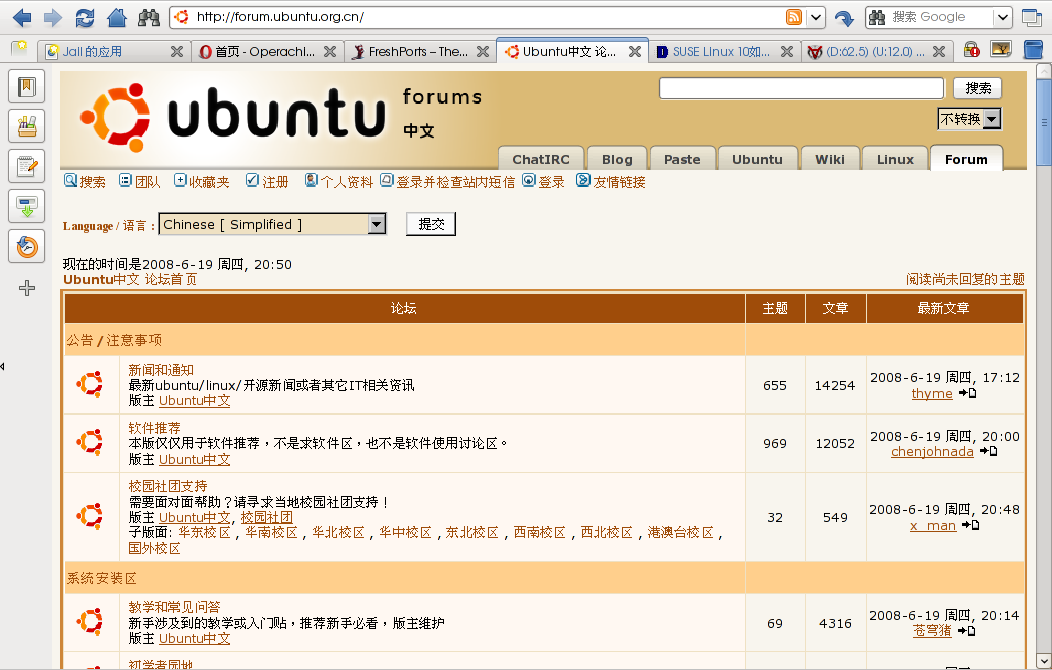Collapse the sidebar using left edge arrow
The width and height of the screenshot is (1052, 670).
(3, 366)
